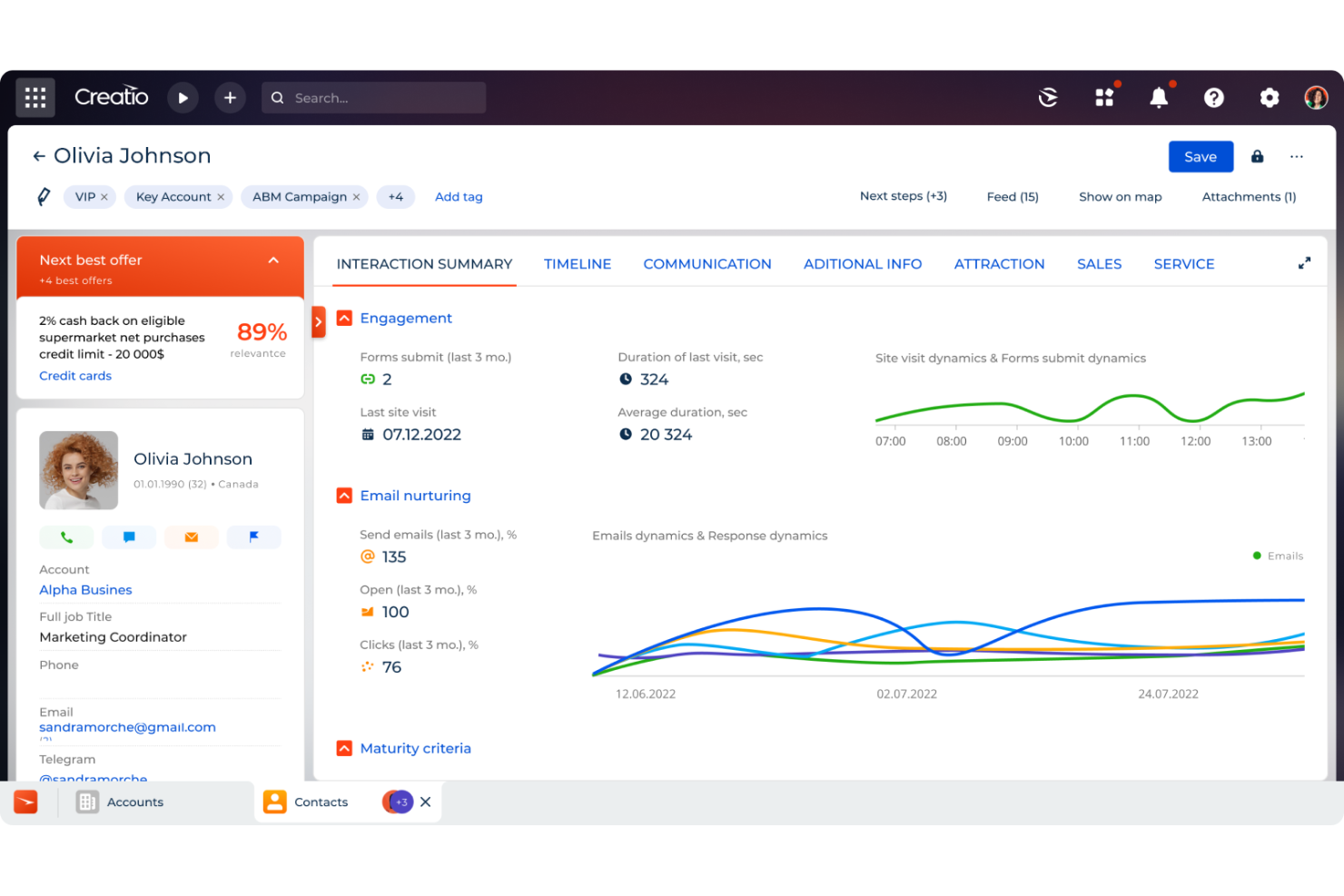Collapse the Engagement section

[344, 318]
